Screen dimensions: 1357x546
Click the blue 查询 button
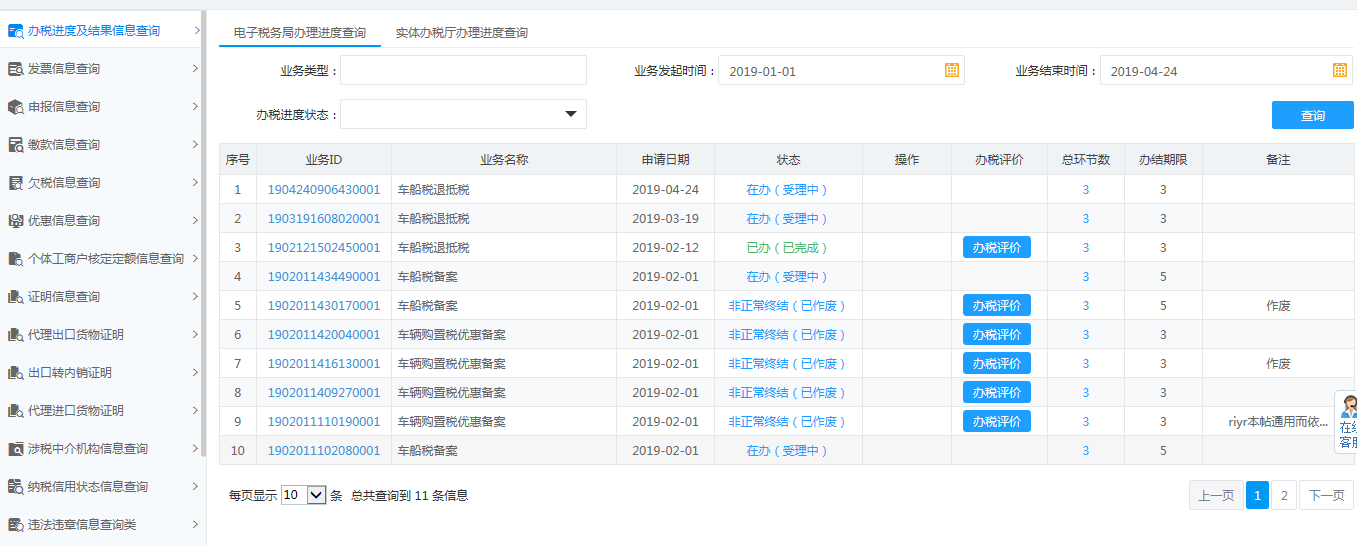pos(1312,116)
